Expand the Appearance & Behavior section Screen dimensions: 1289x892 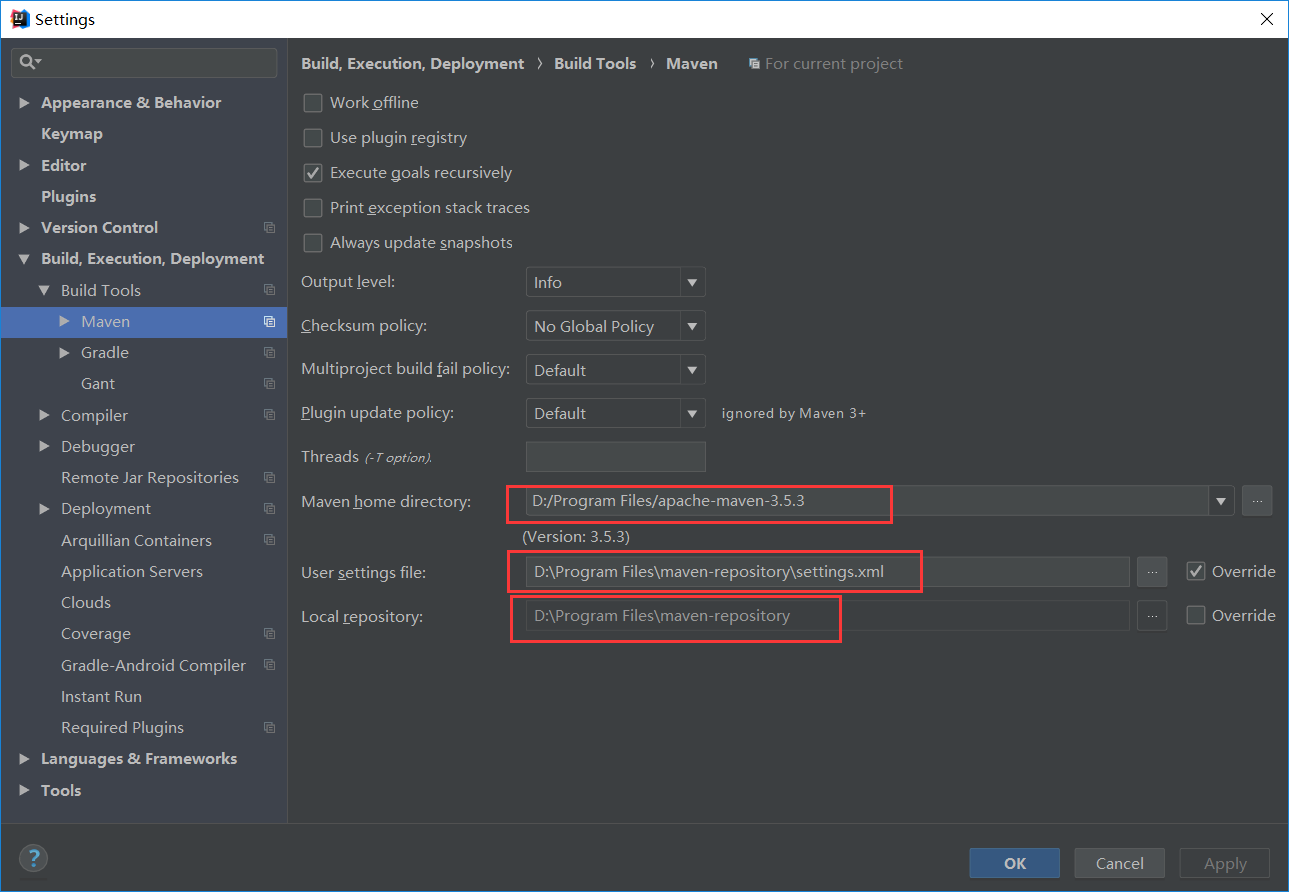(x=24, y=101)
